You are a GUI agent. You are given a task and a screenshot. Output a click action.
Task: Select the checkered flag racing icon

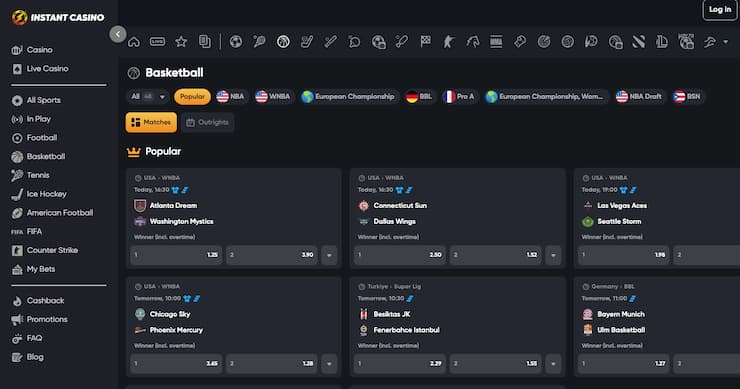pyautogui.click(x=425, y=42)
